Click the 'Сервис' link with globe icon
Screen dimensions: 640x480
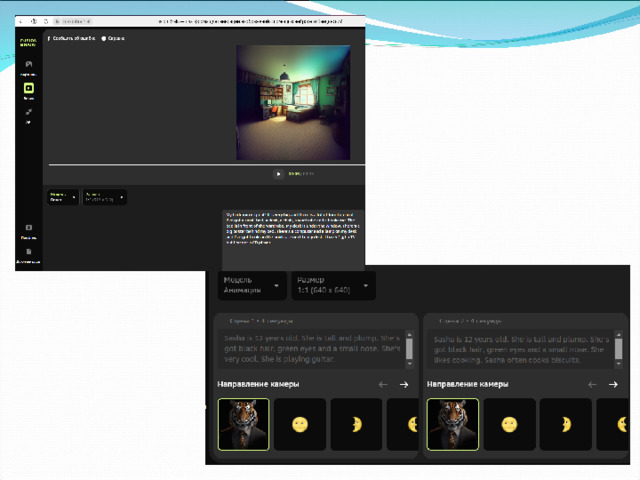point(113,38)
